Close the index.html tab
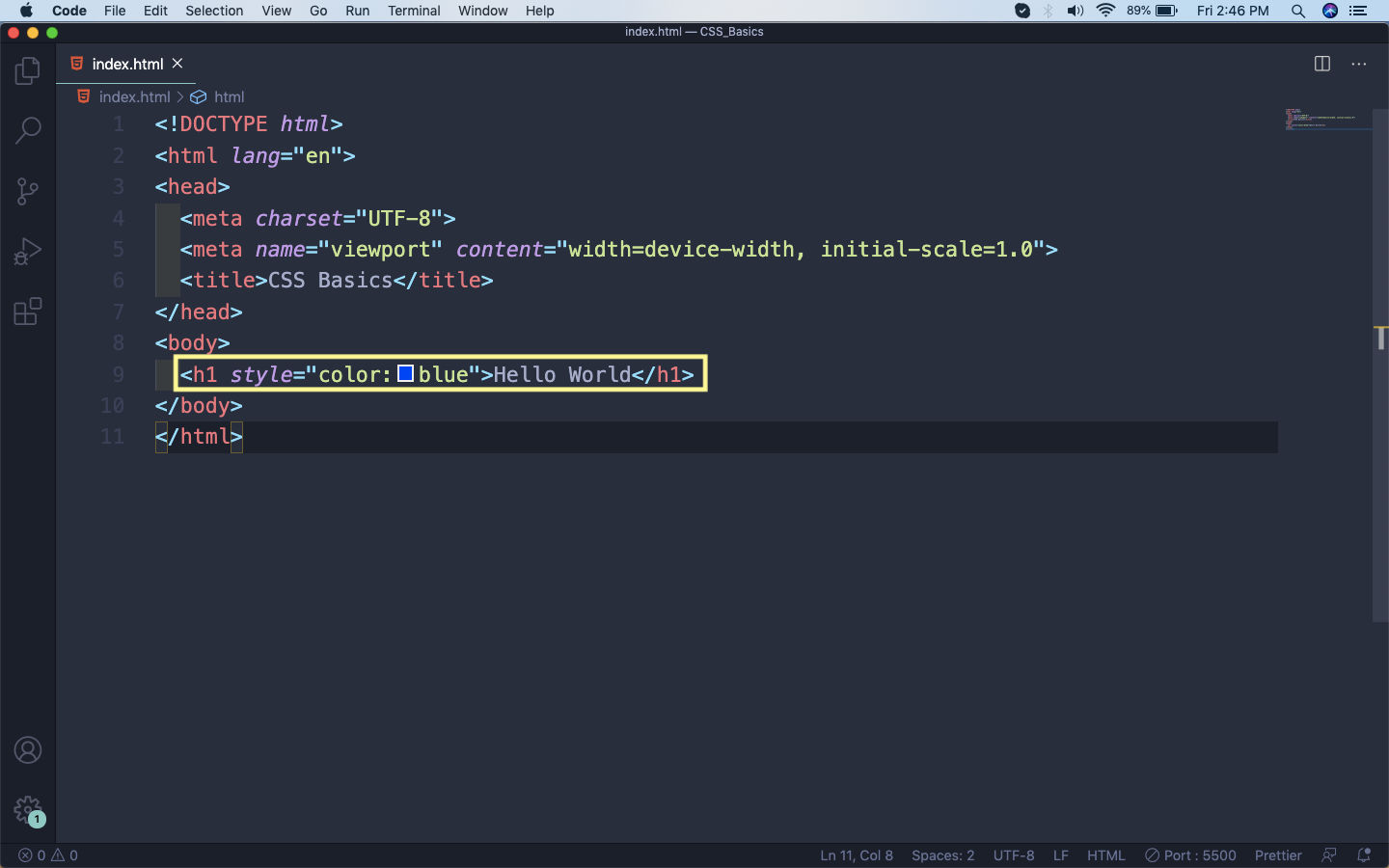This screenshot has width=1389, height=868. (x=177, y=64)
